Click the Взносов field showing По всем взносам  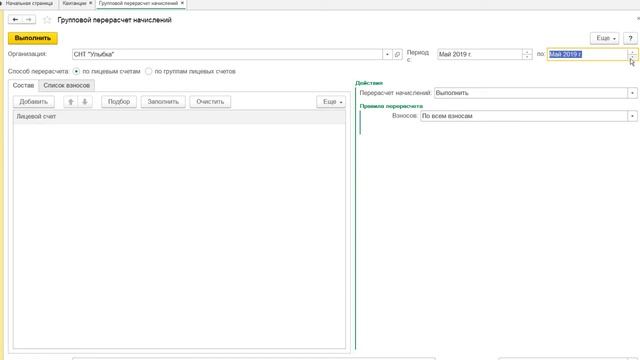point(524,116)
